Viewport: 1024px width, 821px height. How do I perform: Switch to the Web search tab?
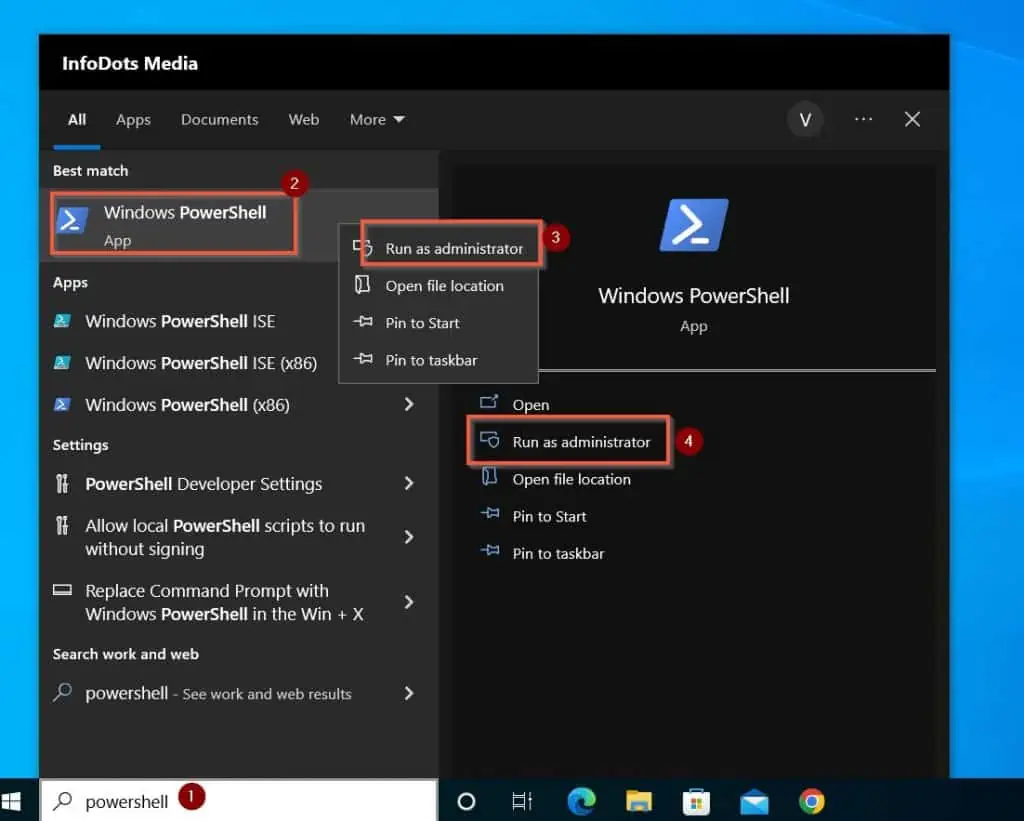304,120
